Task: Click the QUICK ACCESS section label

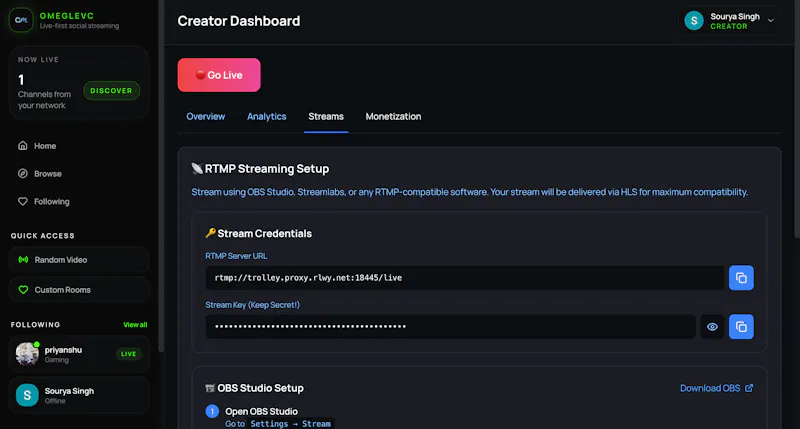Action: [42, 236]
